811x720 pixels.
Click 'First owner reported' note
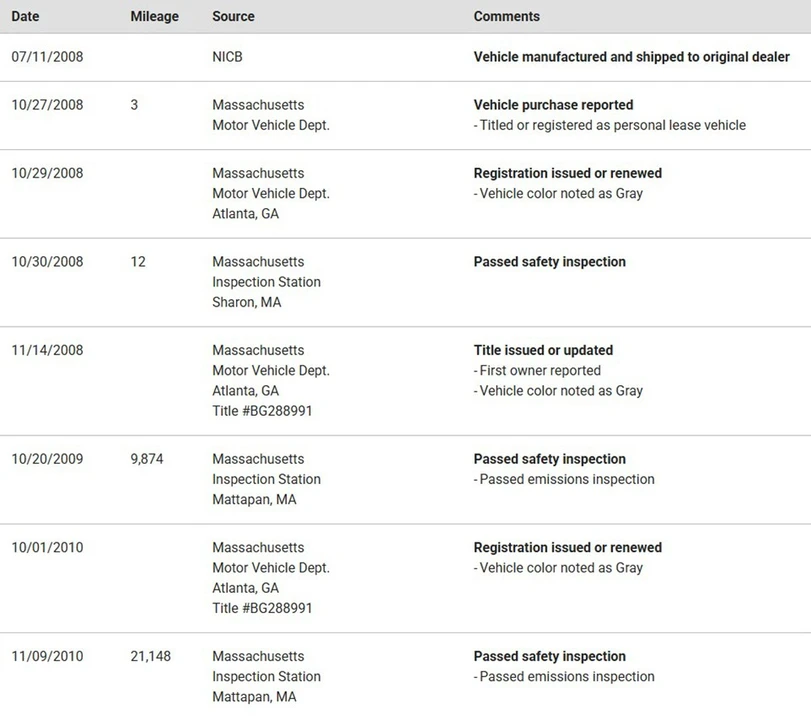coord(540,370)
